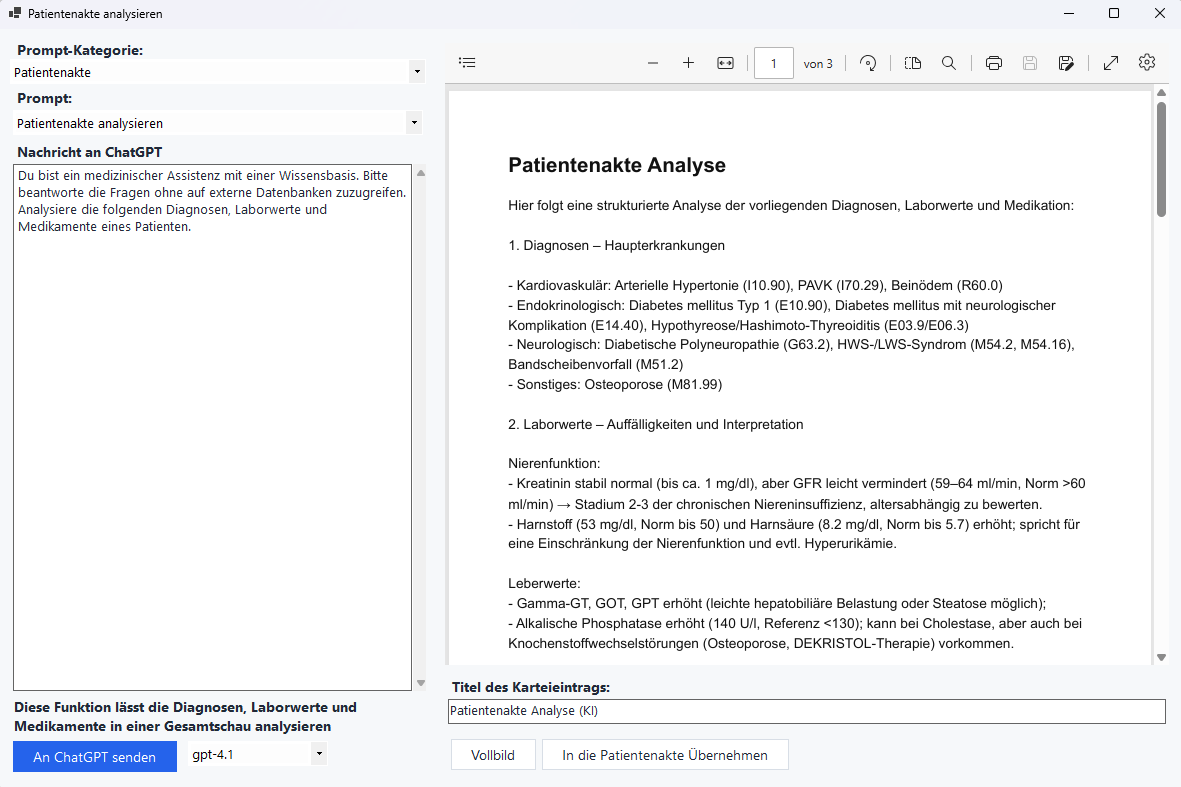Click the save-as icon with pencil
The width and height of the screenshot is (1181, 787).
point(1066,63)
